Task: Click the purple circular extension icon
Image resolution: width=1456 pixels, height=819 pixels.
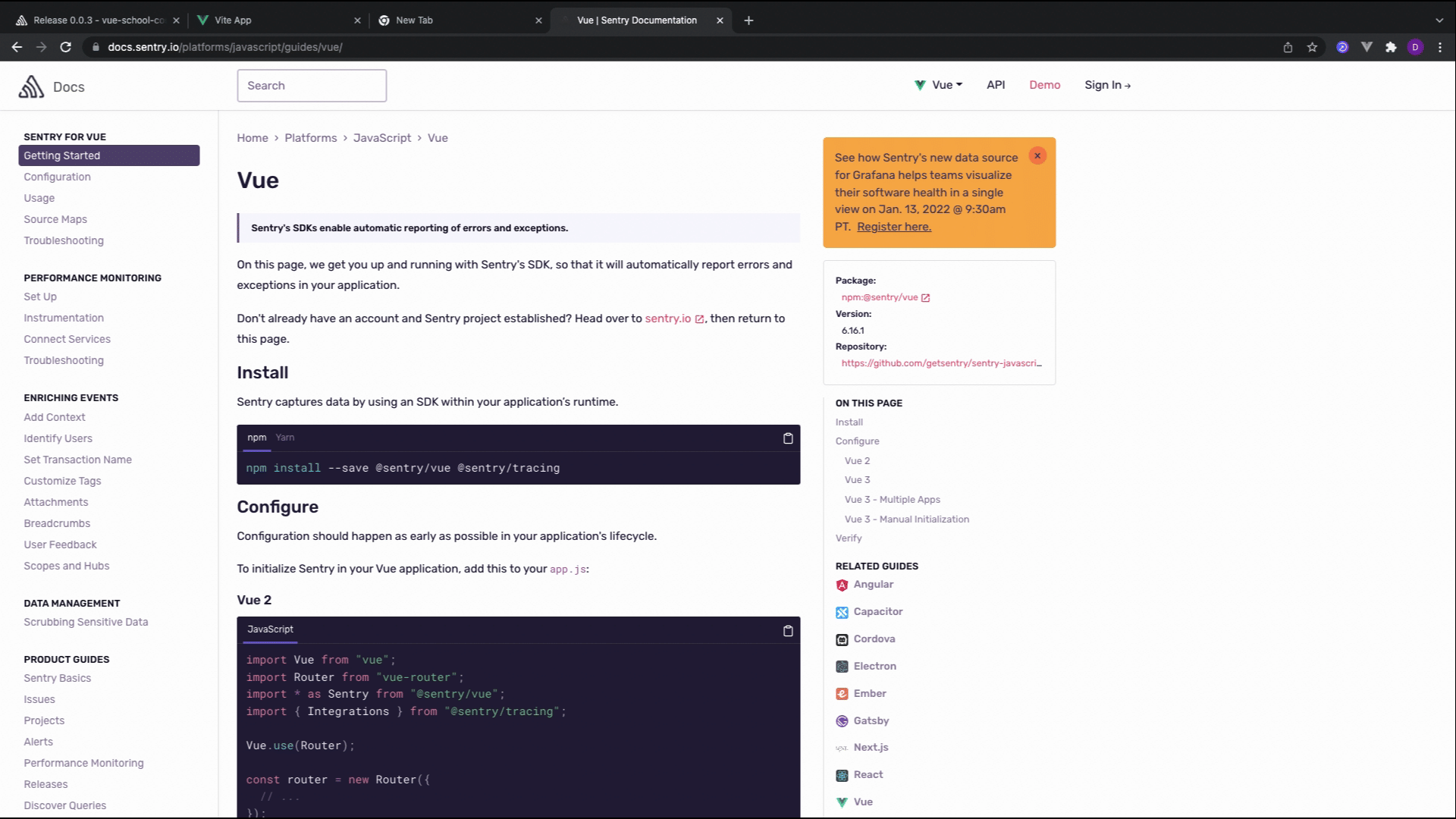Action: [1342, 47]
